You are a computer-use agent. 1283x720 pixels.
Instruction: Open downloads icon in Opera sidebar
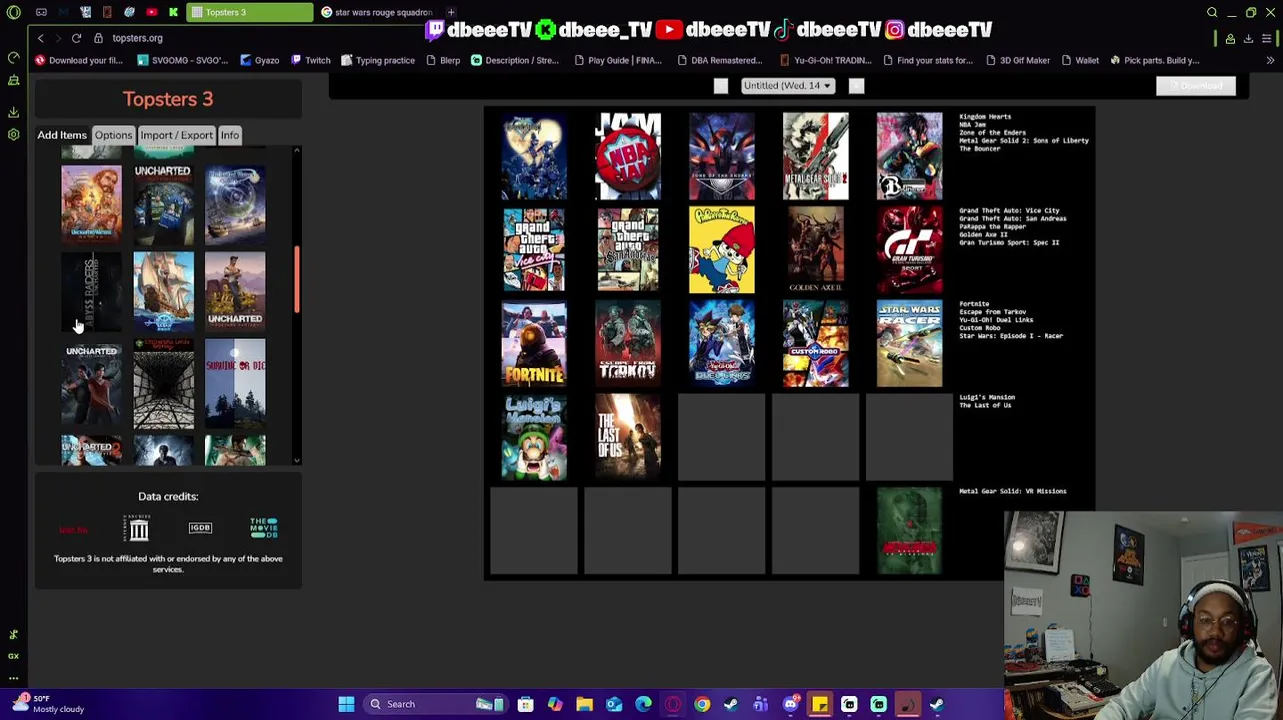(x=13, y=112)
